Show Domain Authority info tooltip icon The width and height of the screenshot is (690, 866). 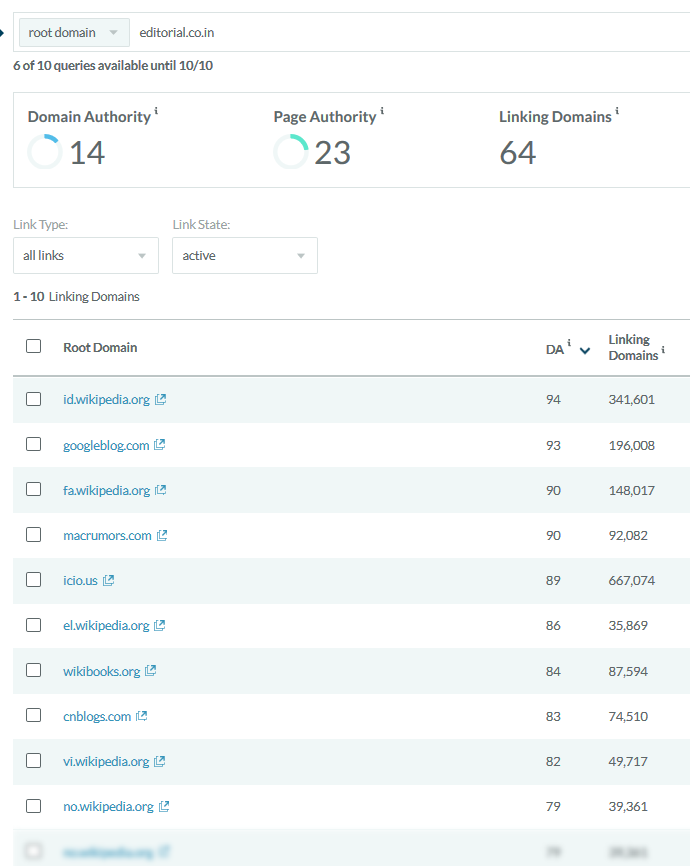156,111
